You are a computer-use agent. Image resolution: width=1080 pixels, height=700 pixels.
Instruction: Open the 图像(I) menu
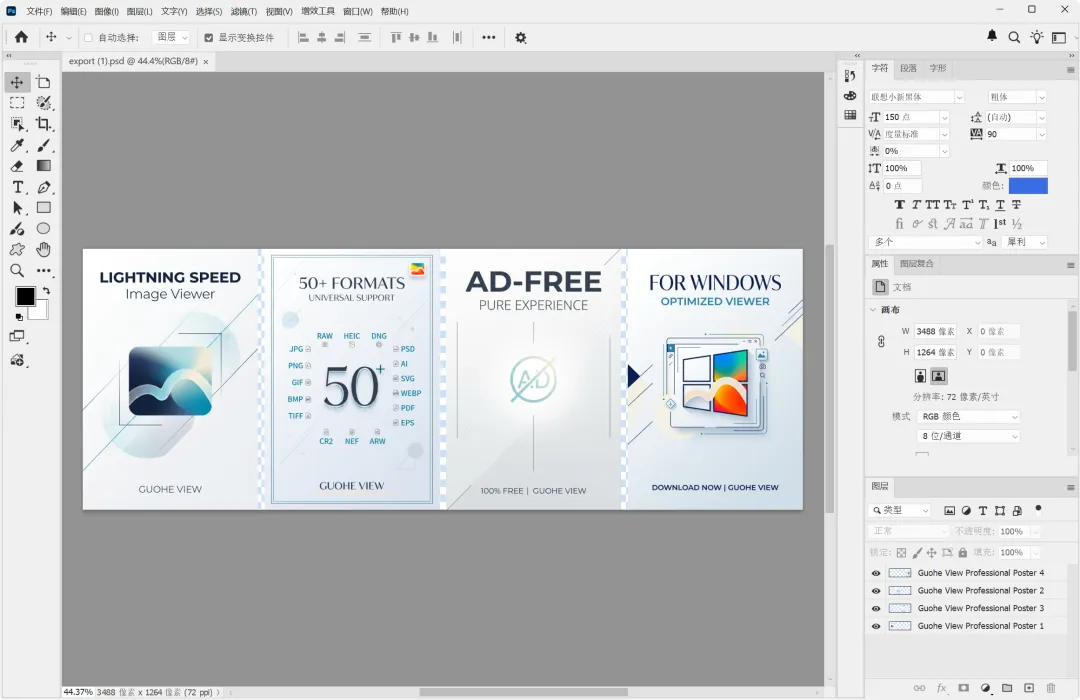pos(107,12)
